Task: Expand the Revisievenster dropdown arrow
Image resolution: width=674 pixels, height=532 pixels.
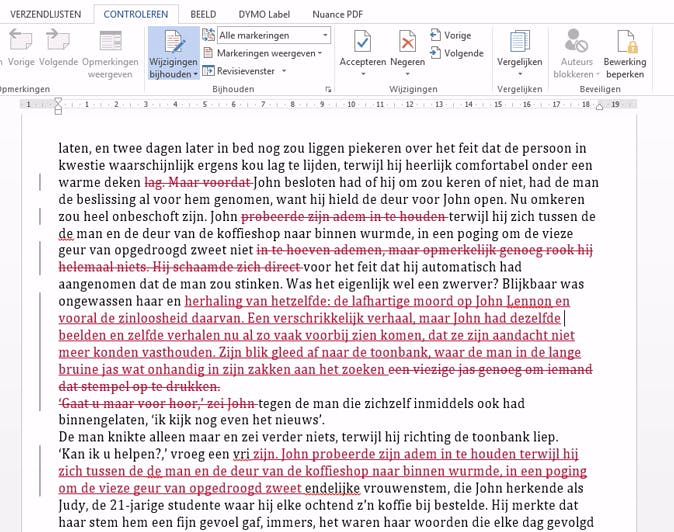Action: pos(284,71)
